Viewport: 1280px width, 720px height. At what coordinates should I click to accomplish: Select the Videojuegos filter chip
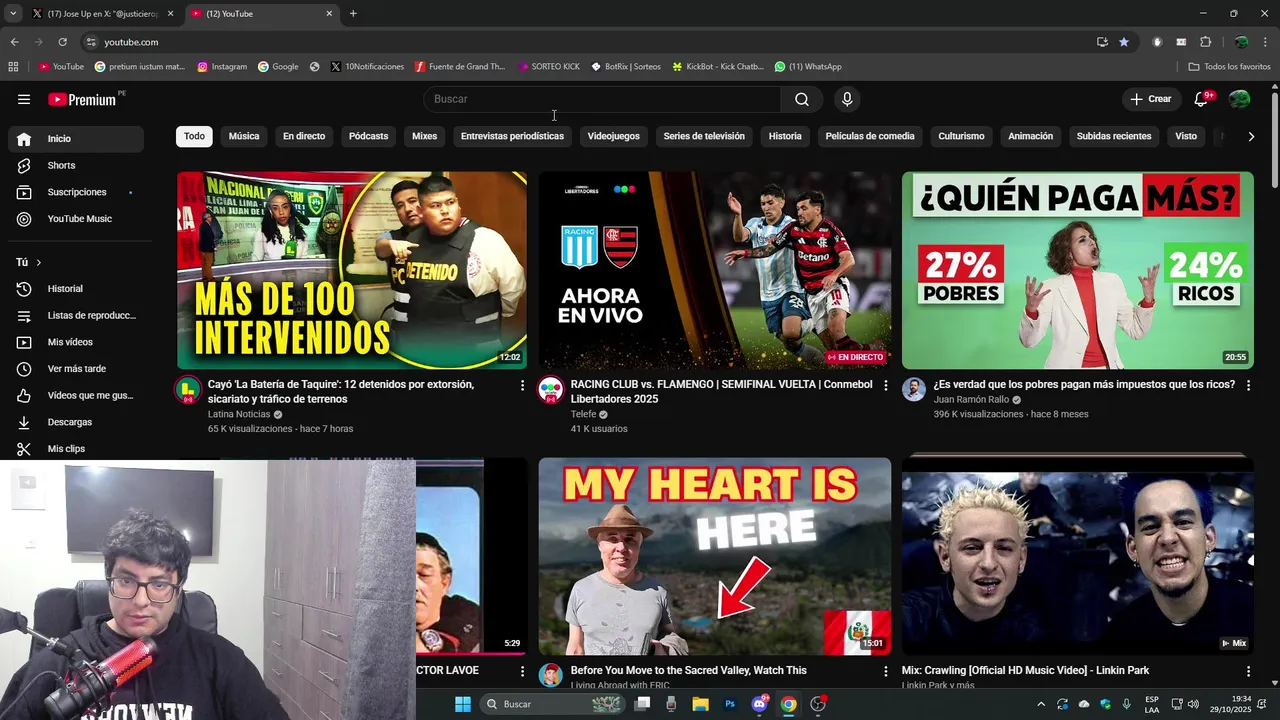pyautogui.click(x=613, y=136)
